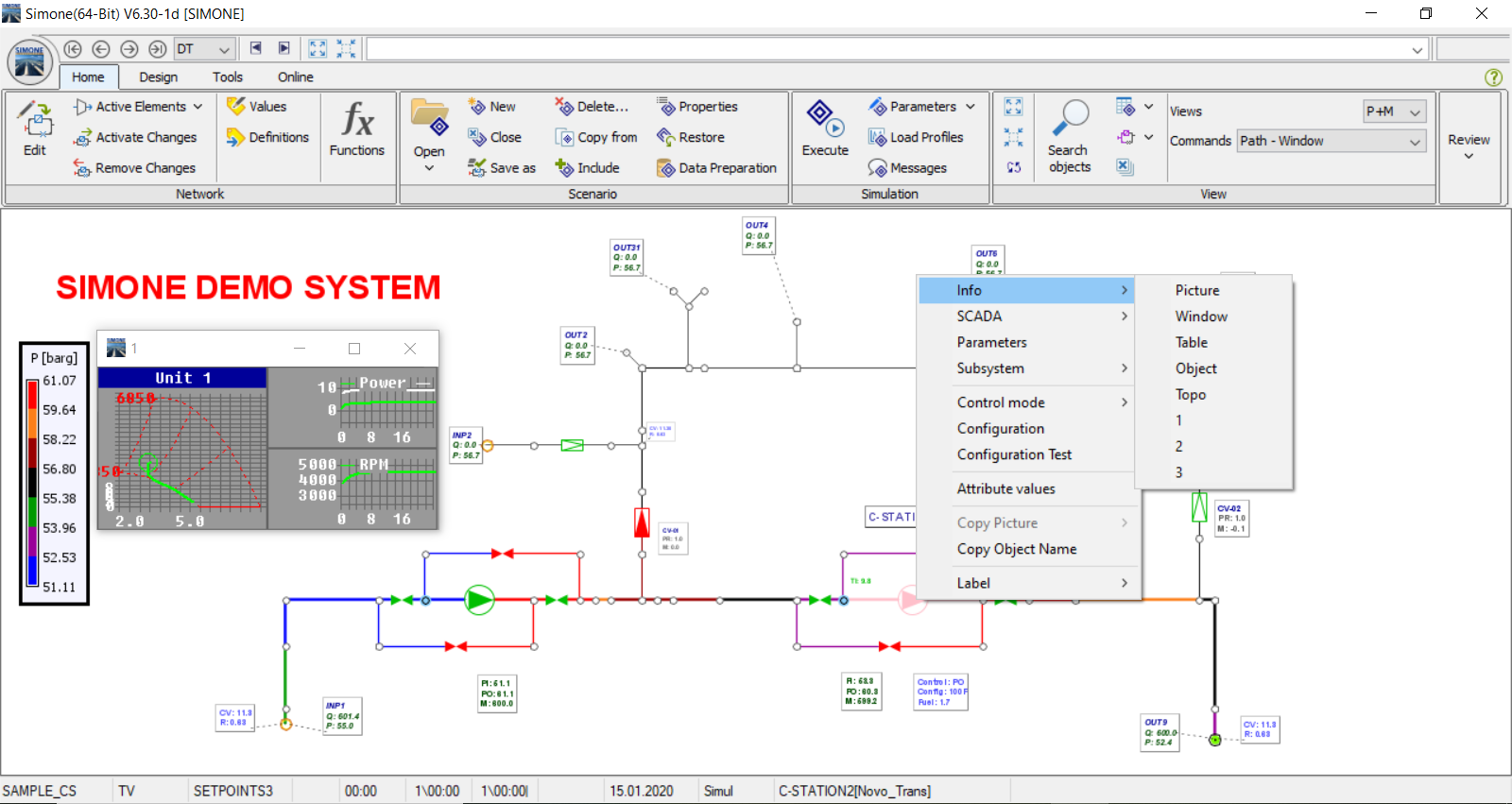Click the green compressor symbol in network

[x=479, y=600]
